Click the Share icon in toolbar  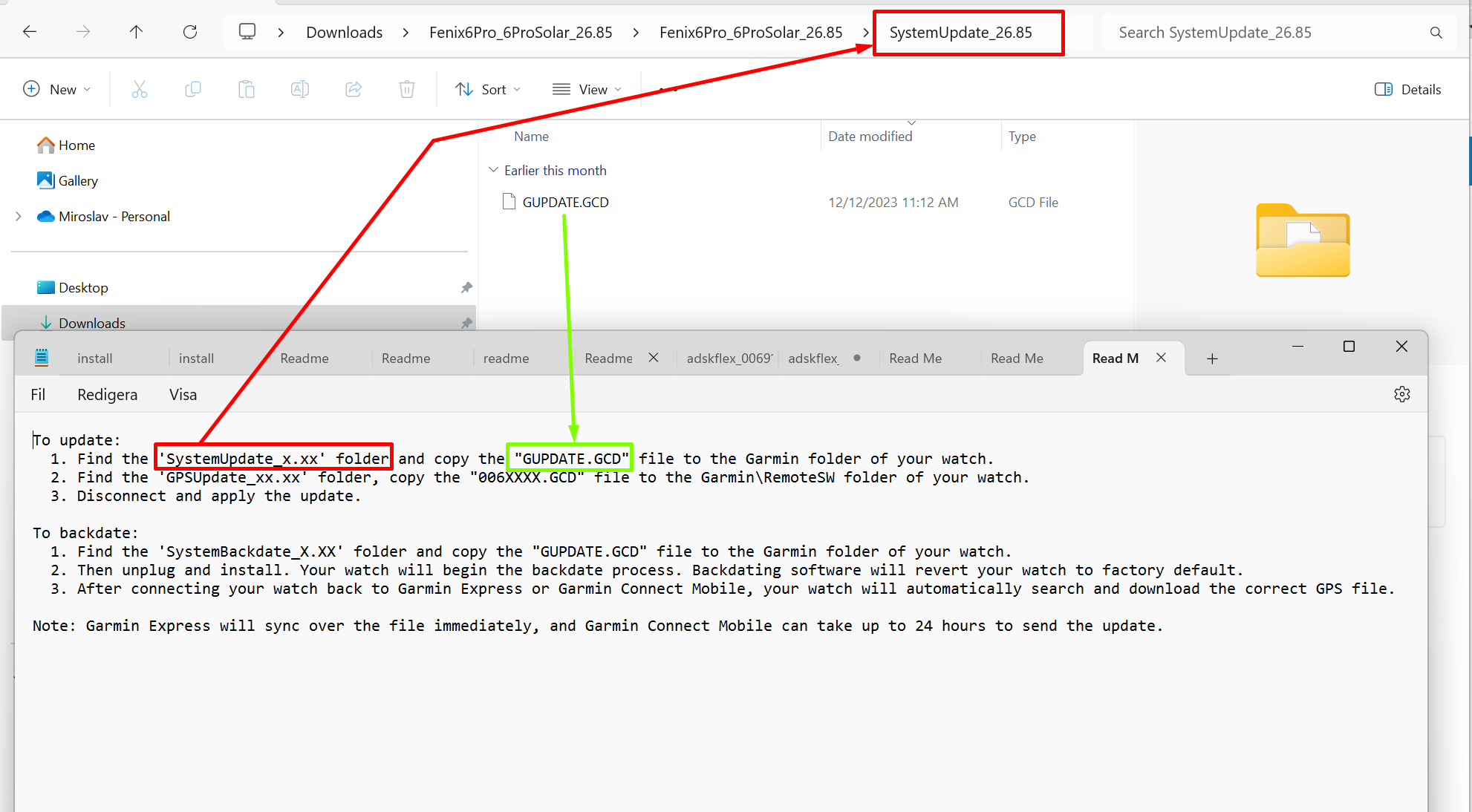pyautogui.click(x=354, y=89)
